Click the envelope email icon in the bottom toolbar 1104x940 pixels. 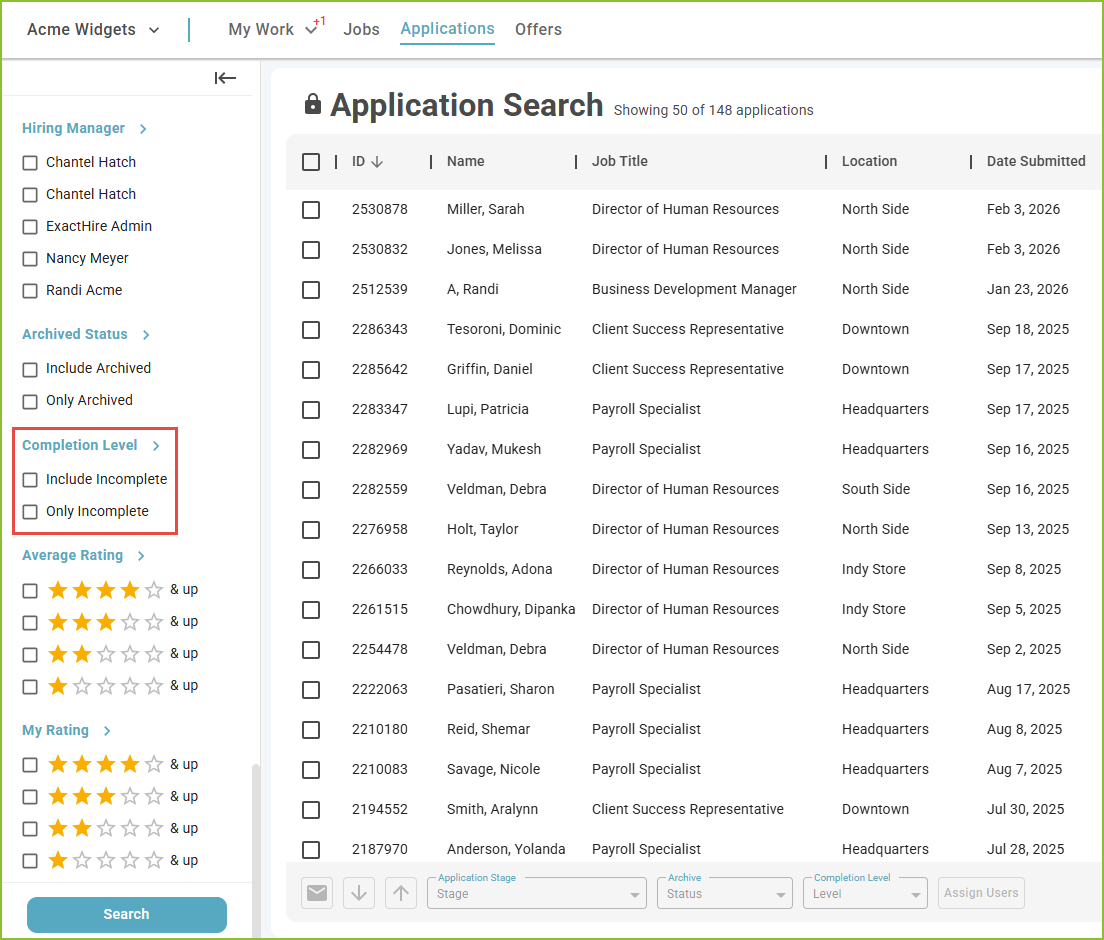click(x=317, y=893)
